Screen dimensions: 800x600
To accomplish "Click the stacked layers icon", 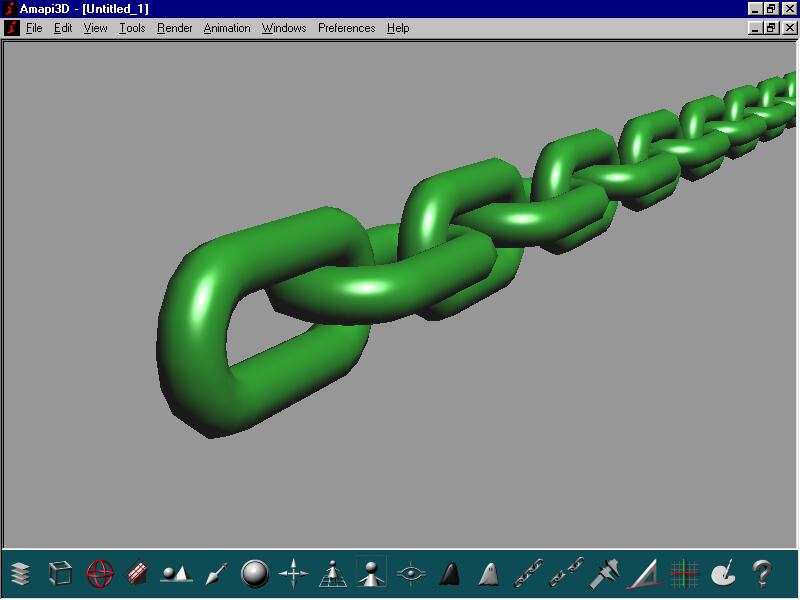I will click(21, 573).
